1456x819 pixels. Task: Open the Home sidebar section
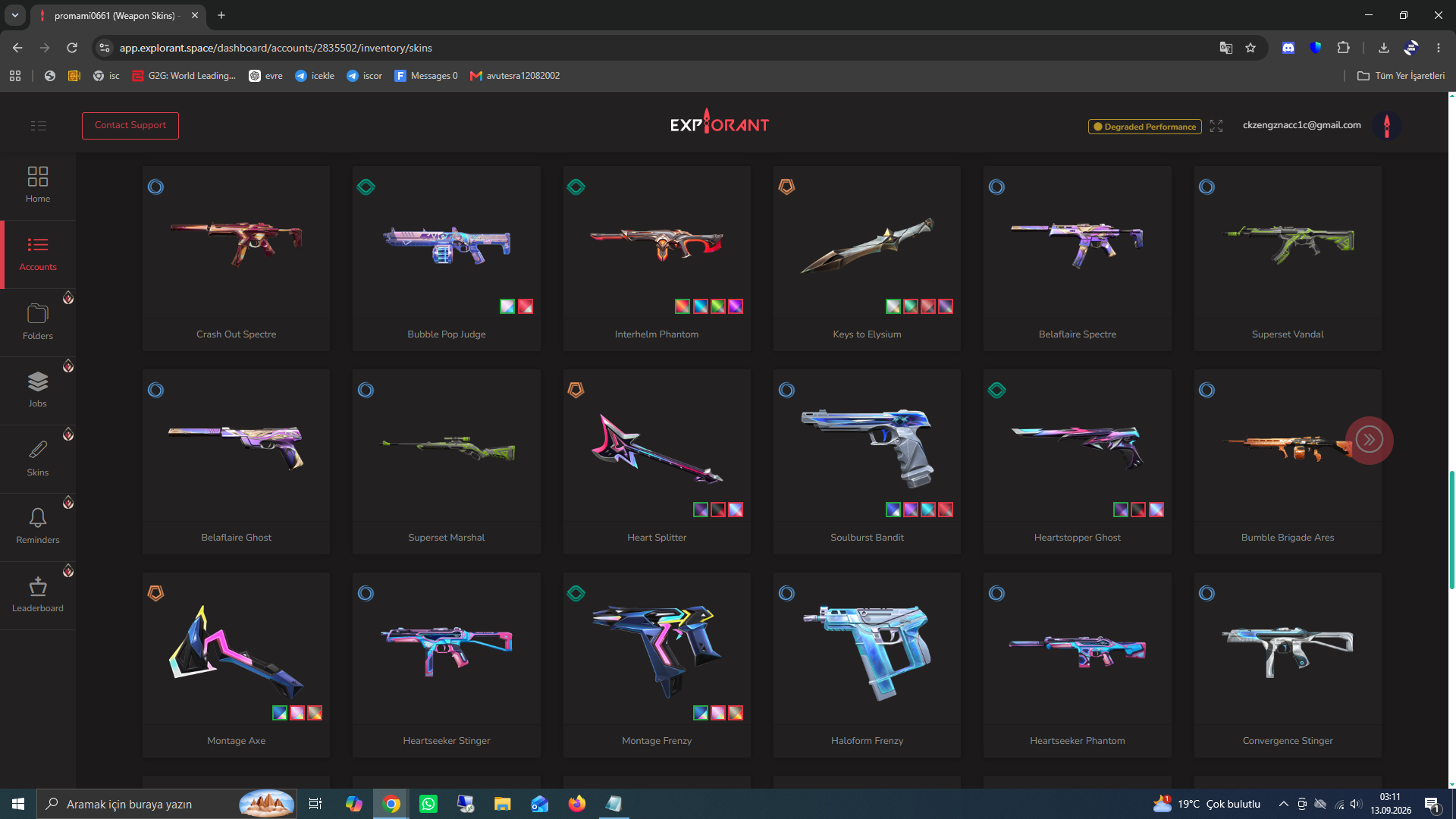pos(38,185)
